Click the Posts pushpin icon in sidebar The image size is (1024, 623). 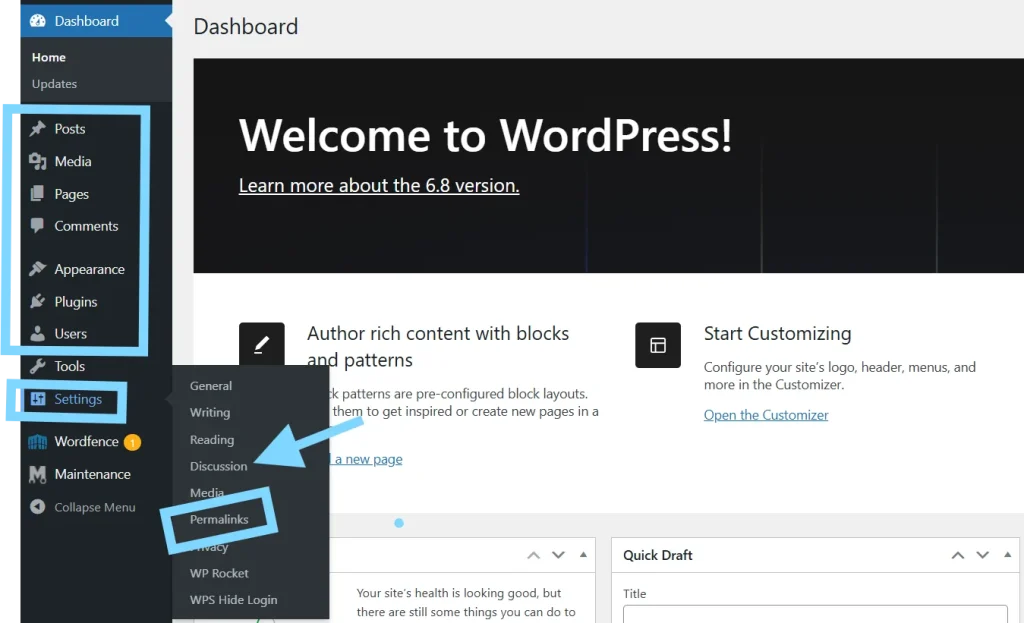coord(38,129)
